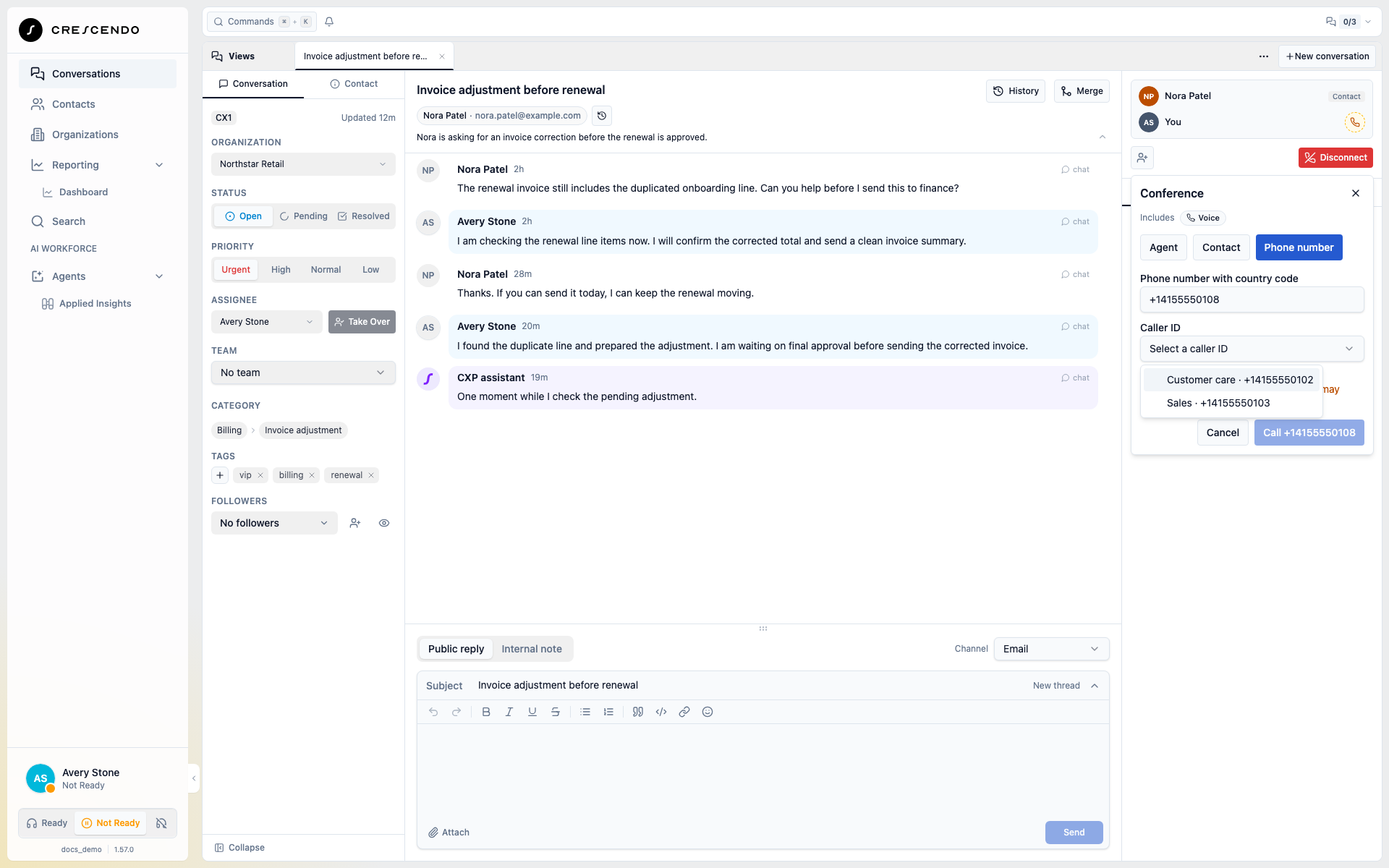Insert a numbered list
This screenshot has width=1389, height=868.
608,712
